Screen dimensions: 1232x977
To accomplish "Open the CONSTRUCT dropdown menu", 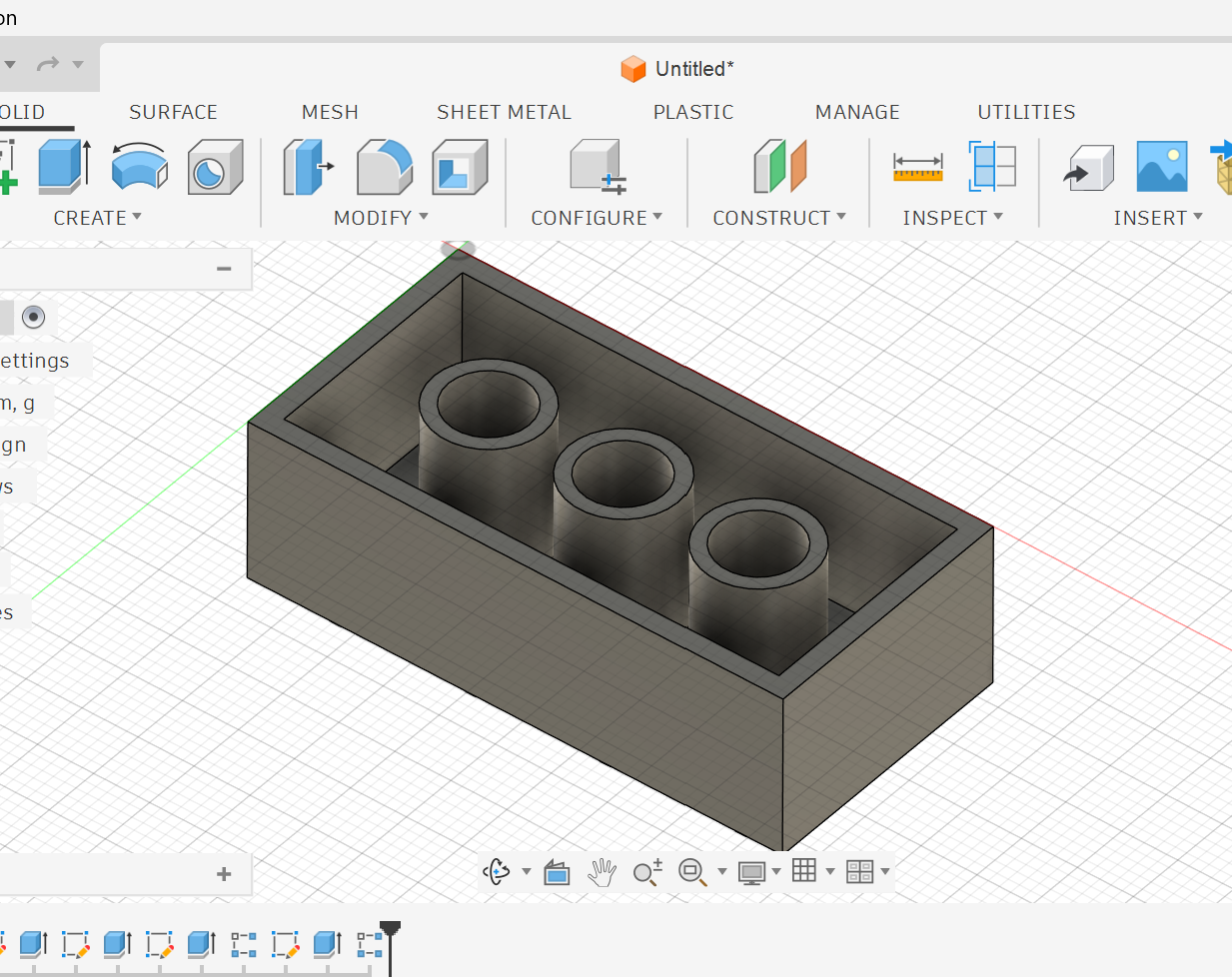I will click(779, 218).
